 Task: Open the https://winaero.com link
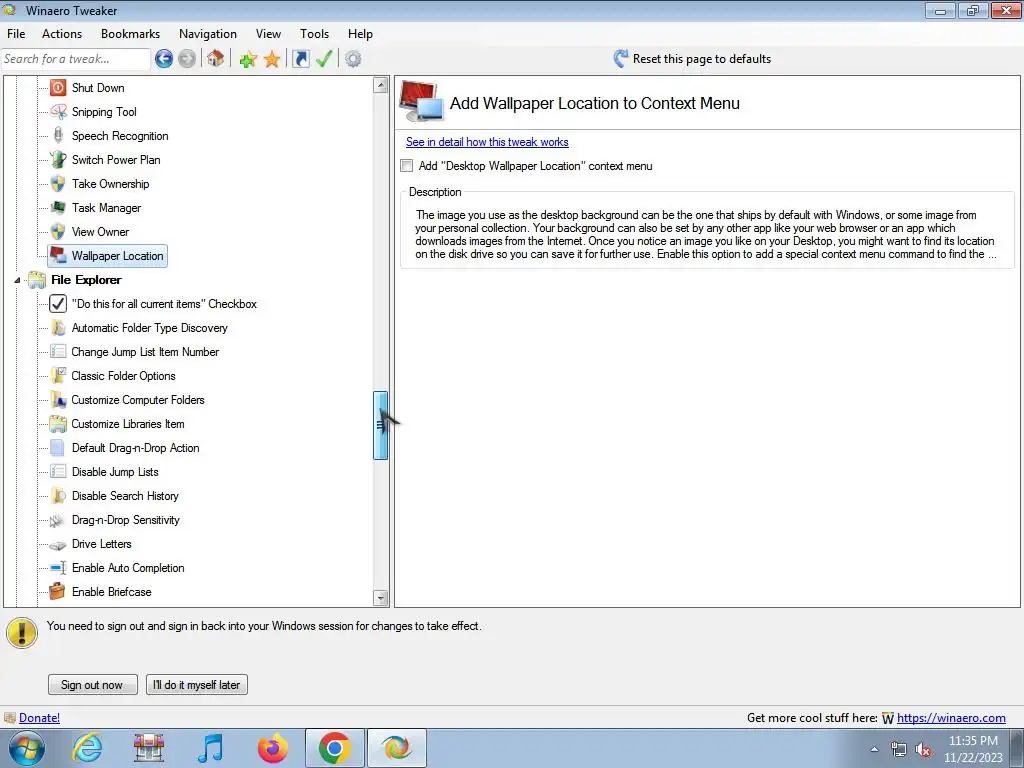tap(951, 718)
